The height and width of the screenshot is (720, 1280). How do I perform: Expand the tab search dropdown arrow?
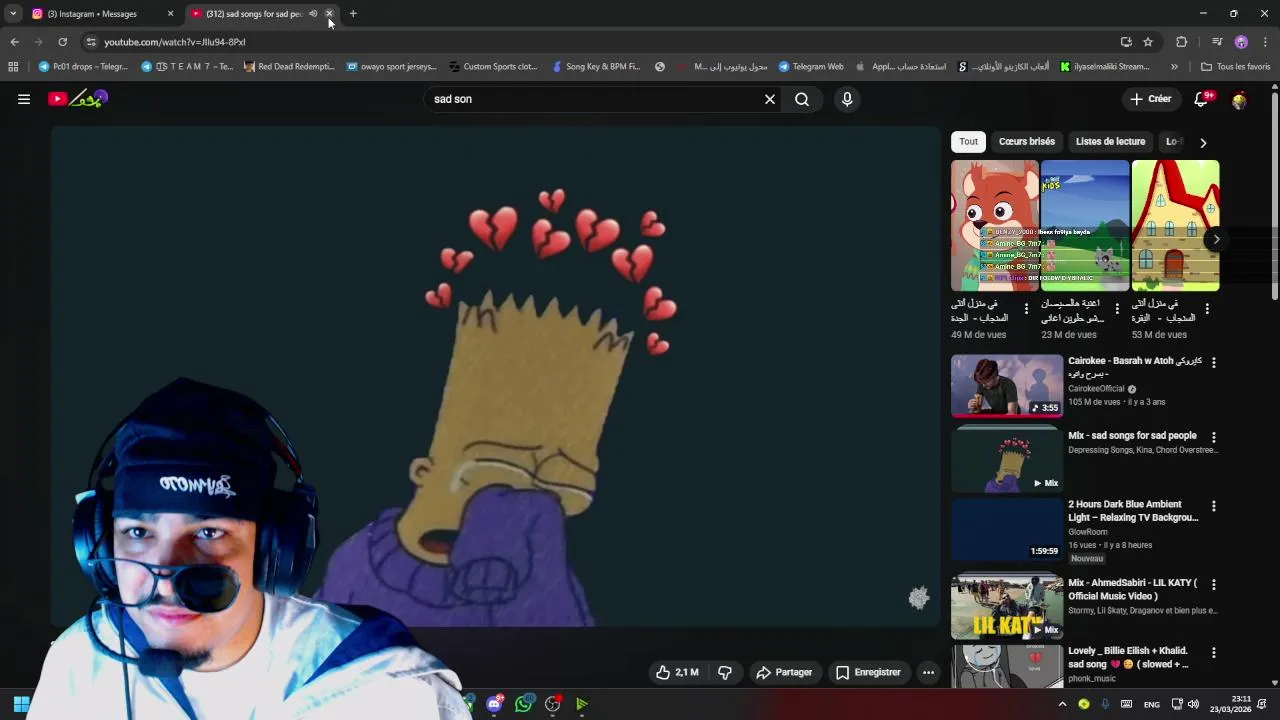click(13, 14)
